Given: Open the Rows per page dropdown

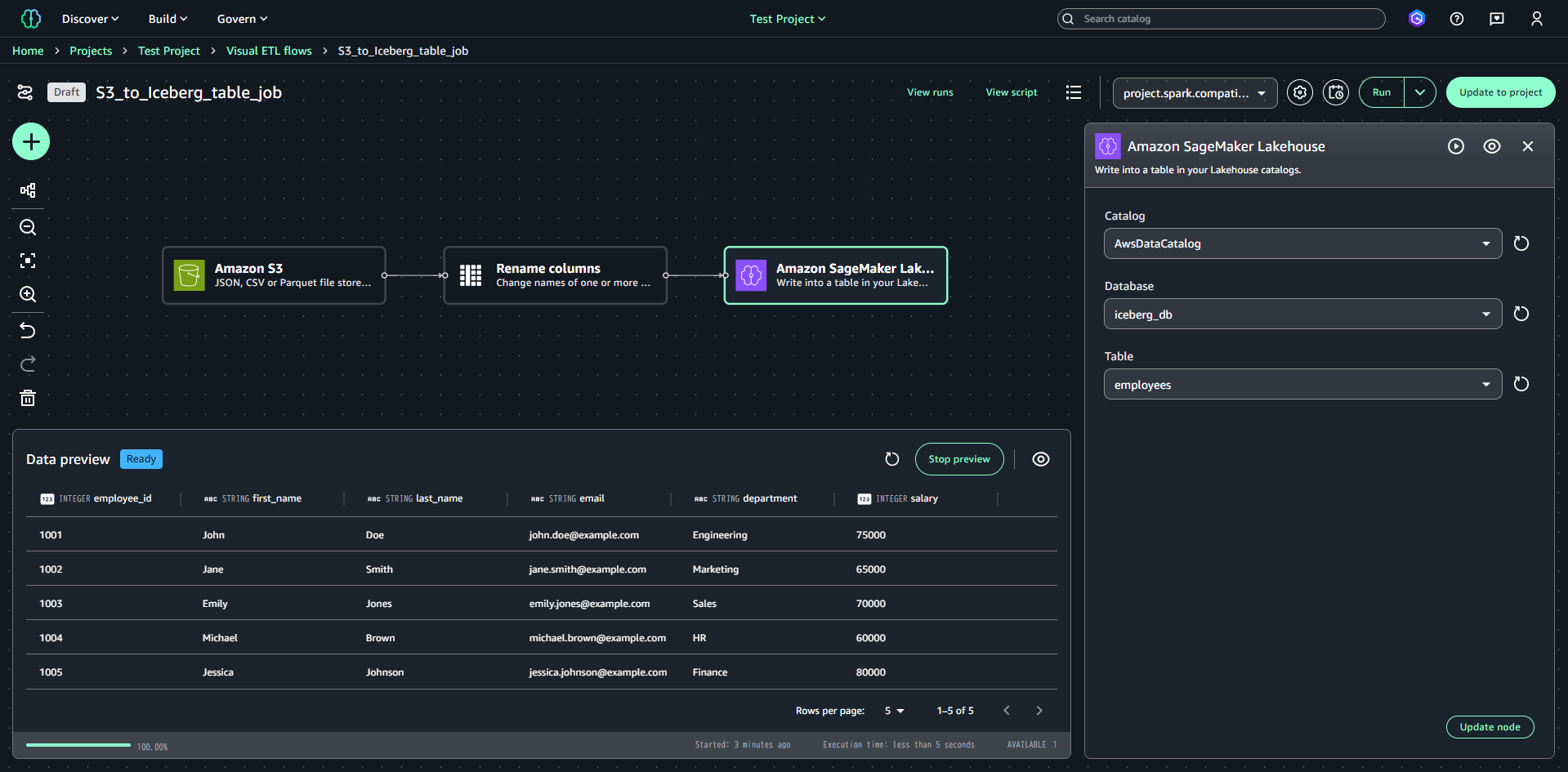Looking at the screenshot, I should click(894, 711).
